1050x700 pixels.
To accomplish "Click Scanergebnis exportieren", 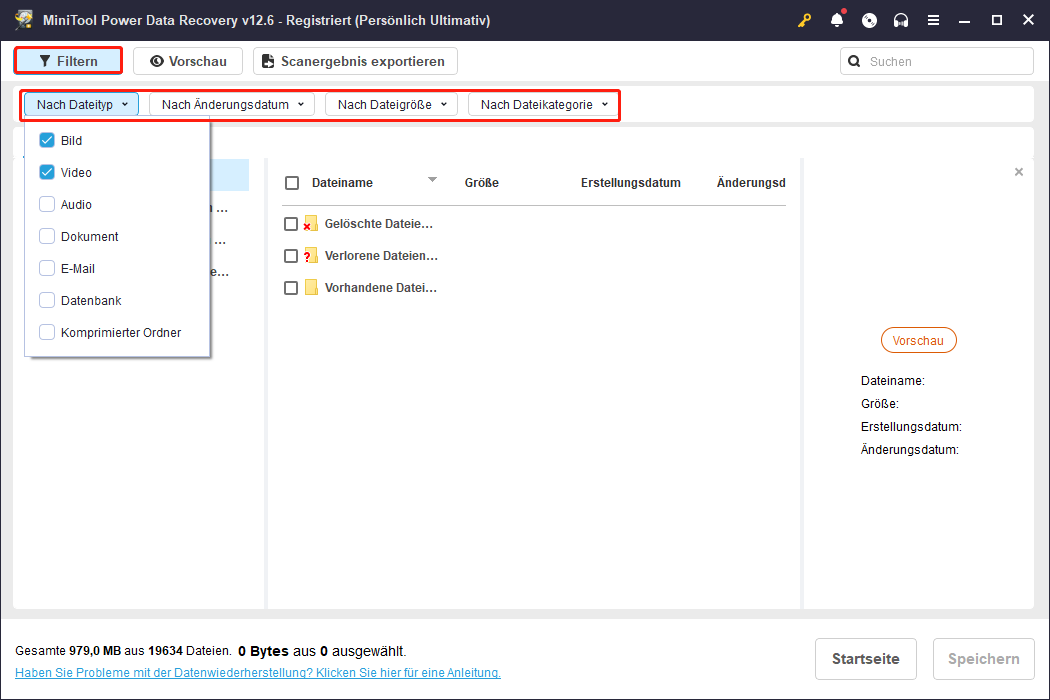I will click(x=355, y=61).
